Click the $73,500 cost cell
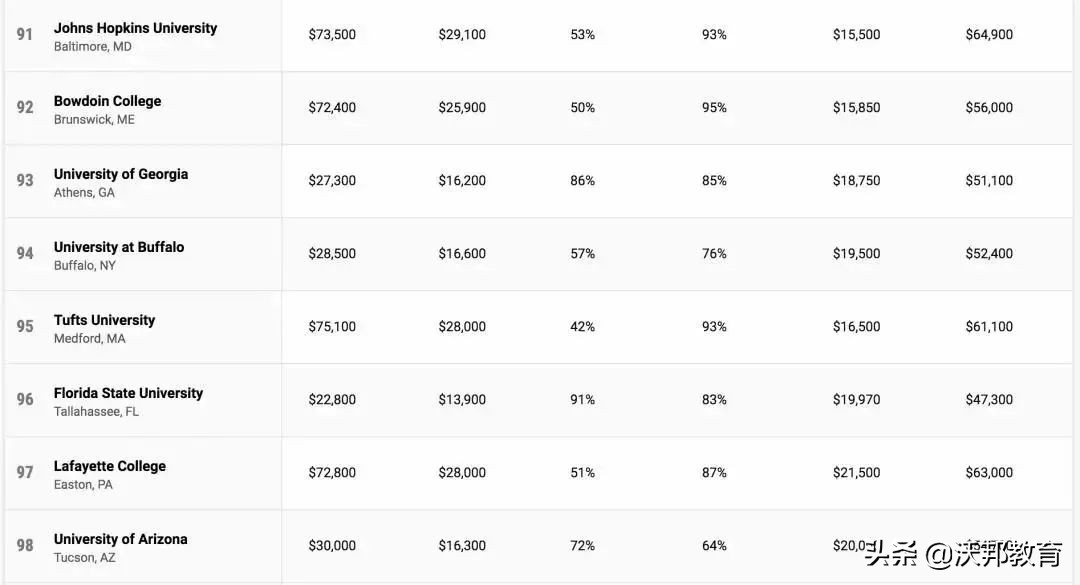1080x585 pixels. (332, 34)
